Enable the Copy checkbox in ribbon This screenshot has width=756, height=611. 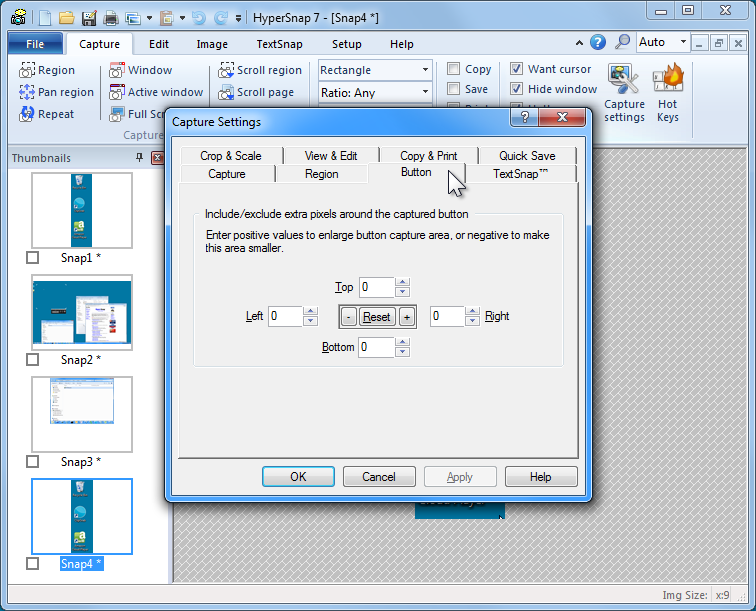[x=454, y=69]
